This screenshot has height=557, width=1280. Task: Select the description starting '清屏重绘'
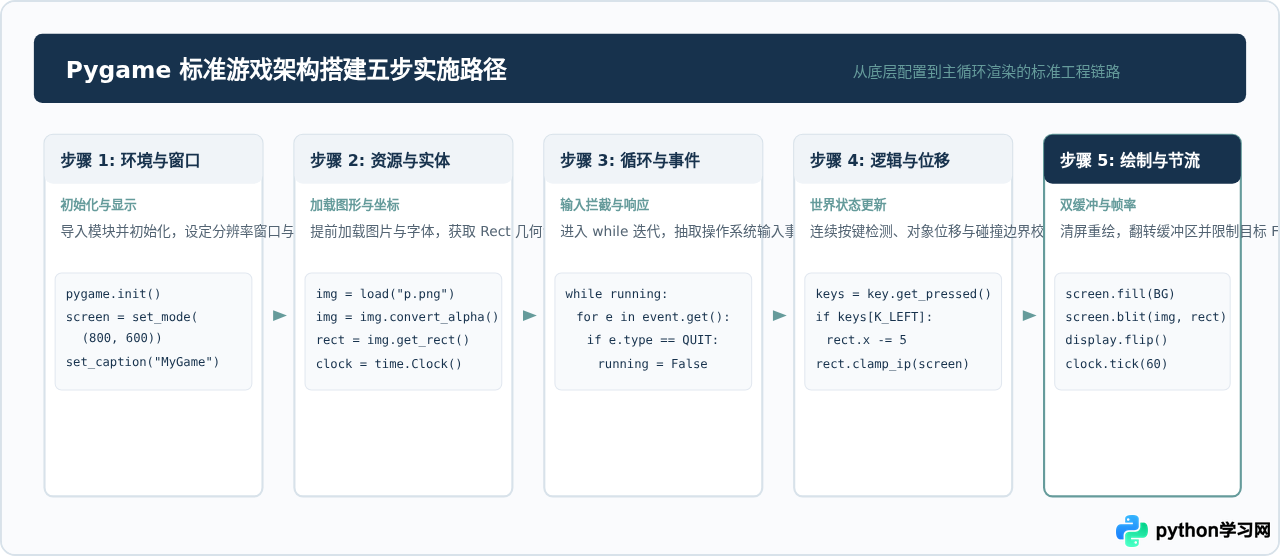click(1169, 232)
